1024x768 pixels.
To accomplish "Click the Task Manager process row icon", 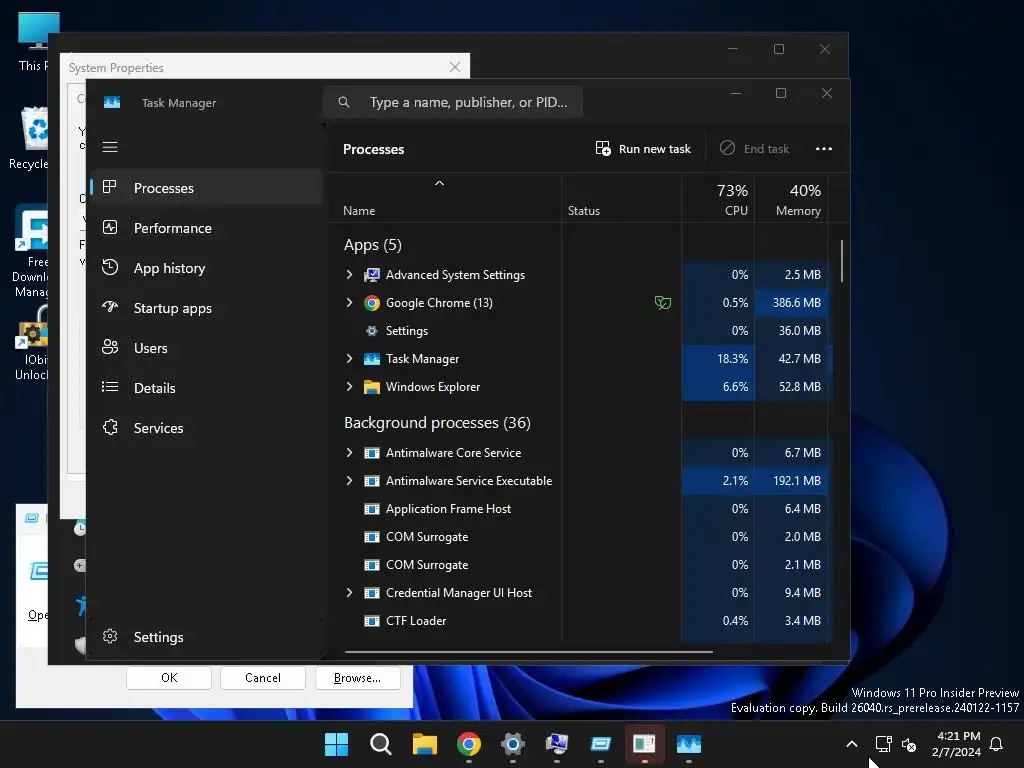I will [x=372, y=359].
